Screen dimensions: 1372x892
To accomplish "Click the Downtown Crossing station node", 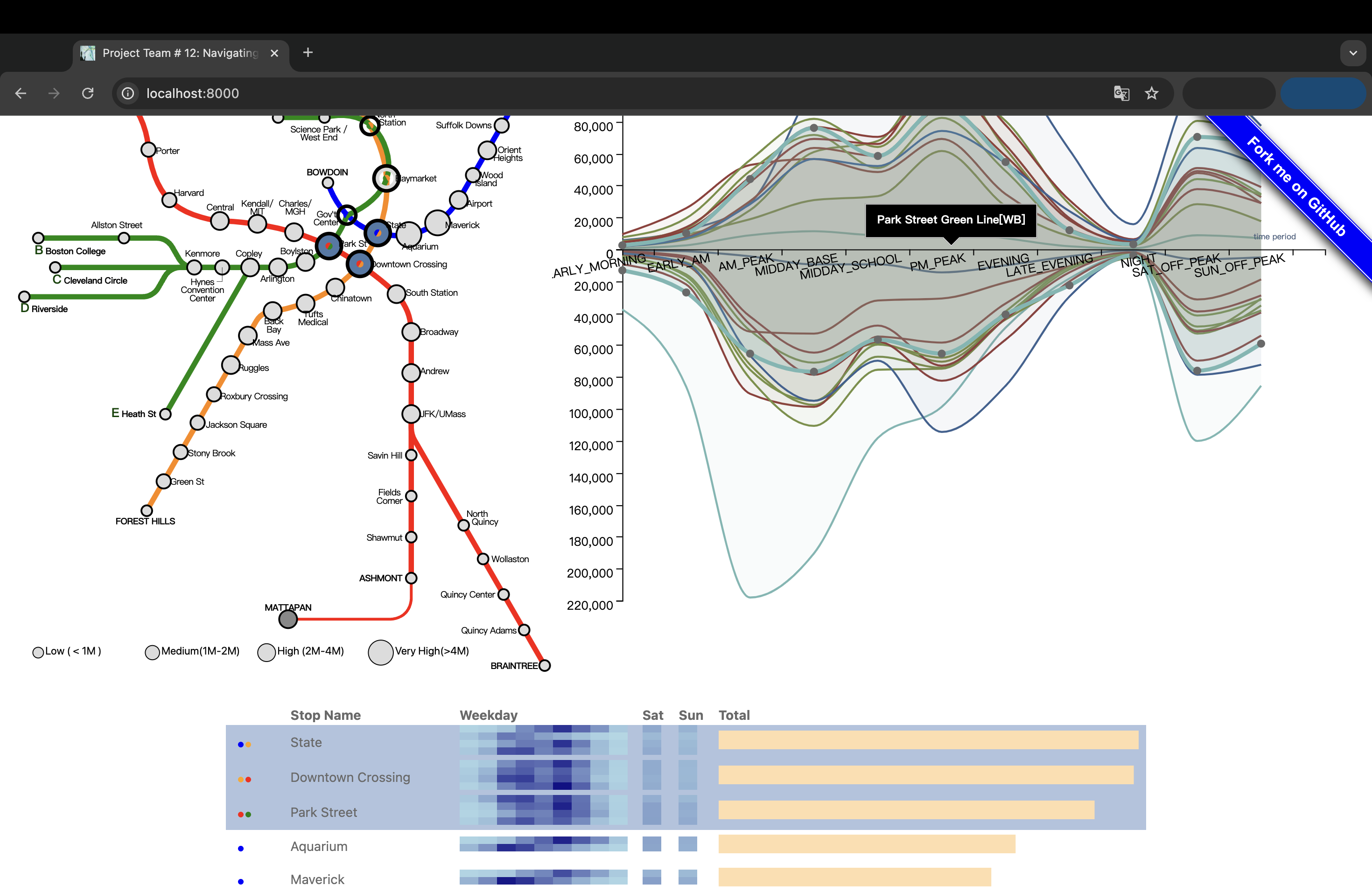I will tap(360, 264).
